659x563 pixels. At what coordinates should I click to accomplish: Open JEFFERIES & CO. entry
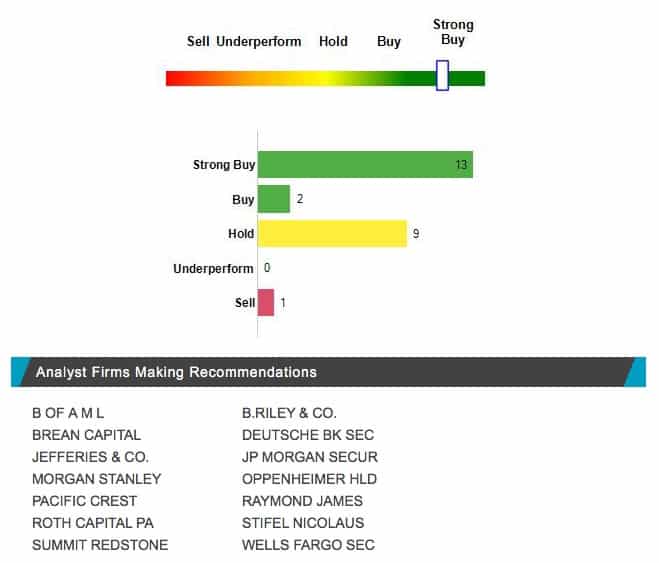[90, 457]
